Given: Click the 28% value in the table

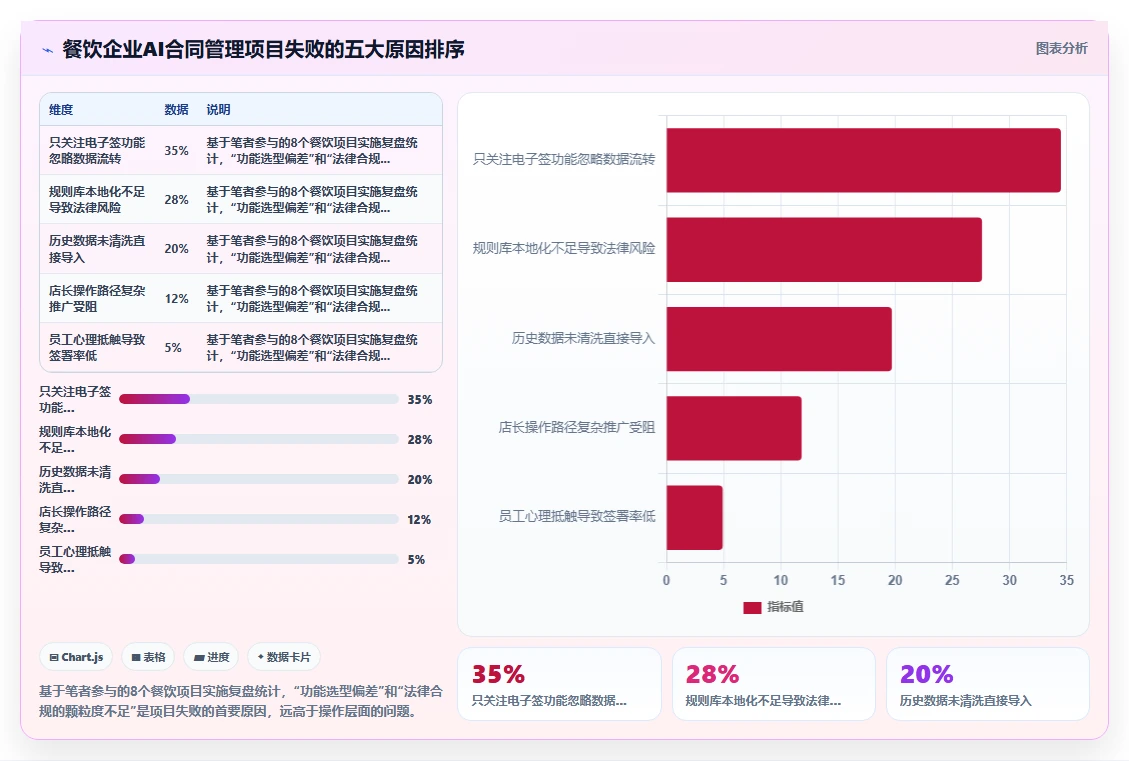Looking at the screenshot, I should (176, 199).
